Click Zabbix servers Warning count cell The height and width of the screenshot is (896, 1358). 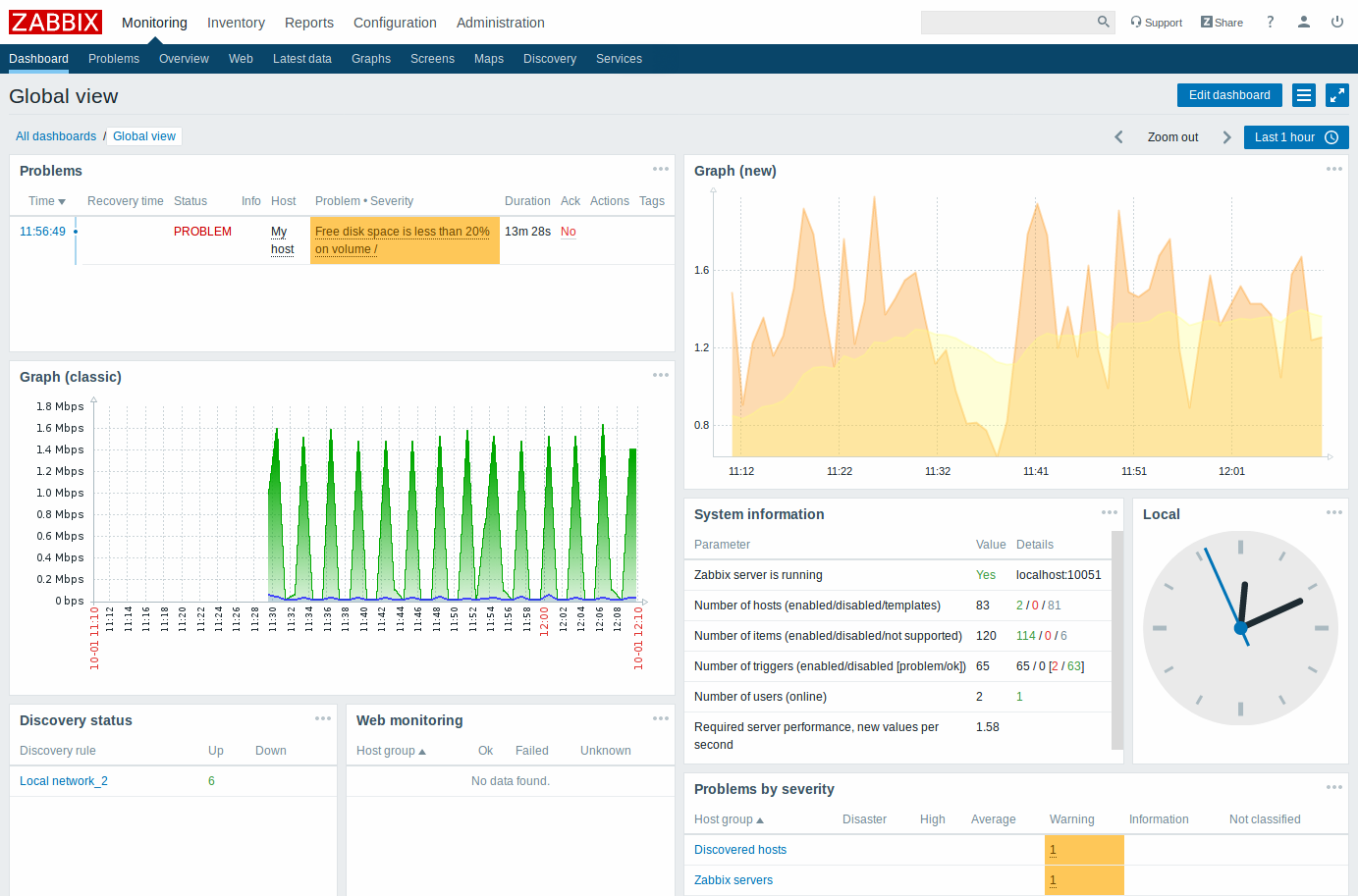1084,880
